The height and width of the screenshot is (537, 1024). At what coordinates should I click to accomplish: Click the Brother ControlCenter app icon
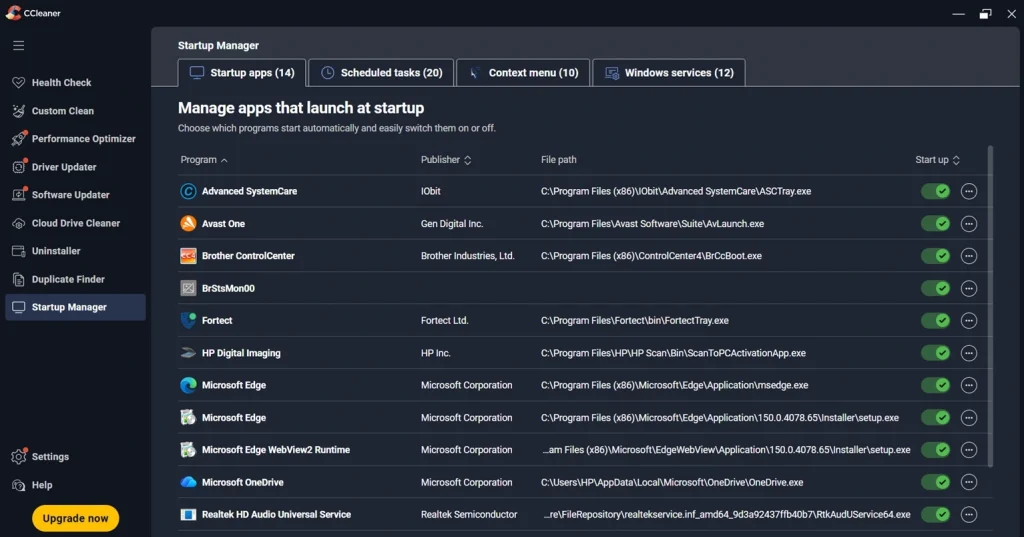[188, 255]
